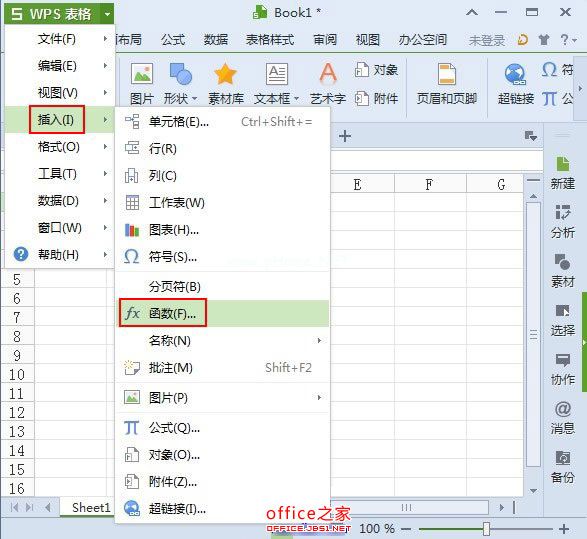The image size is (587, 539).
Task: Select 超链接(I)... menu entry
Action: pyautogui.click(x=223, y=508)
